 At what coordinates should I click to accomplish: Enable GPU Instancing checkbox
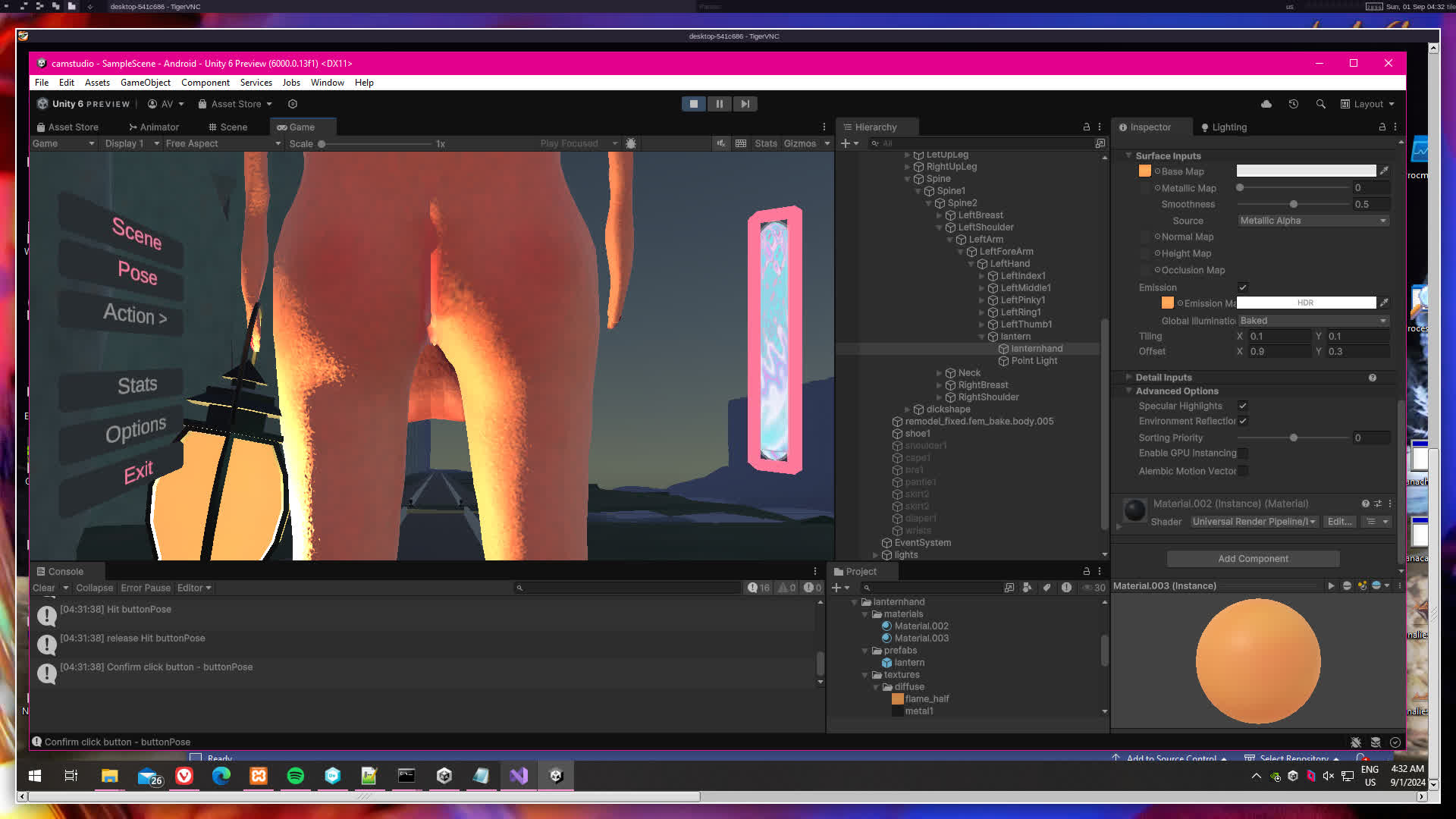click(x=1243, y=453)
